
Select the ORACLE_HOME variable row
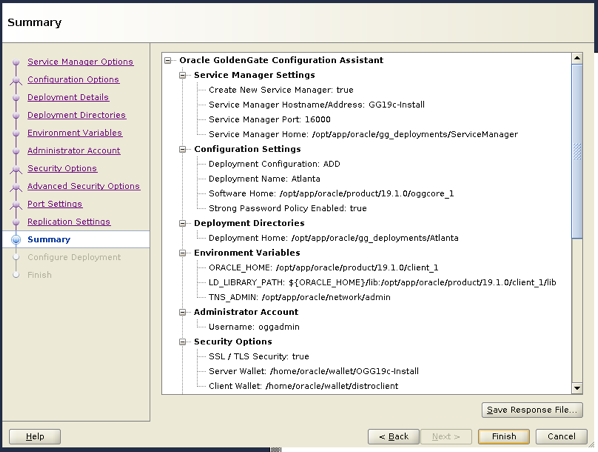(323, 268)
